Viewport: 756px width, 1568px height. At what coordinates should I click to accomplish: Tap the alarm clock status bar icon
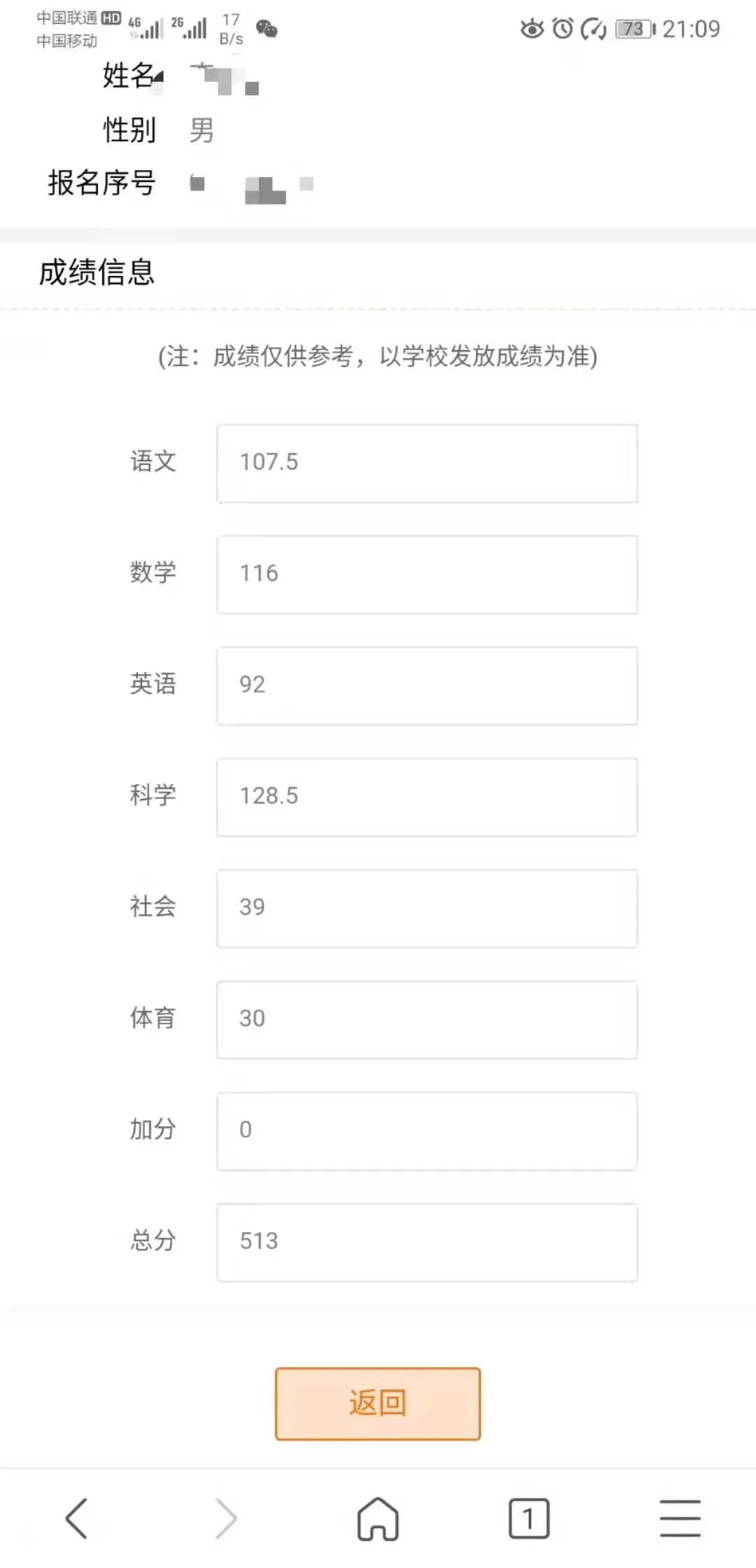click(x=561, y=29)
